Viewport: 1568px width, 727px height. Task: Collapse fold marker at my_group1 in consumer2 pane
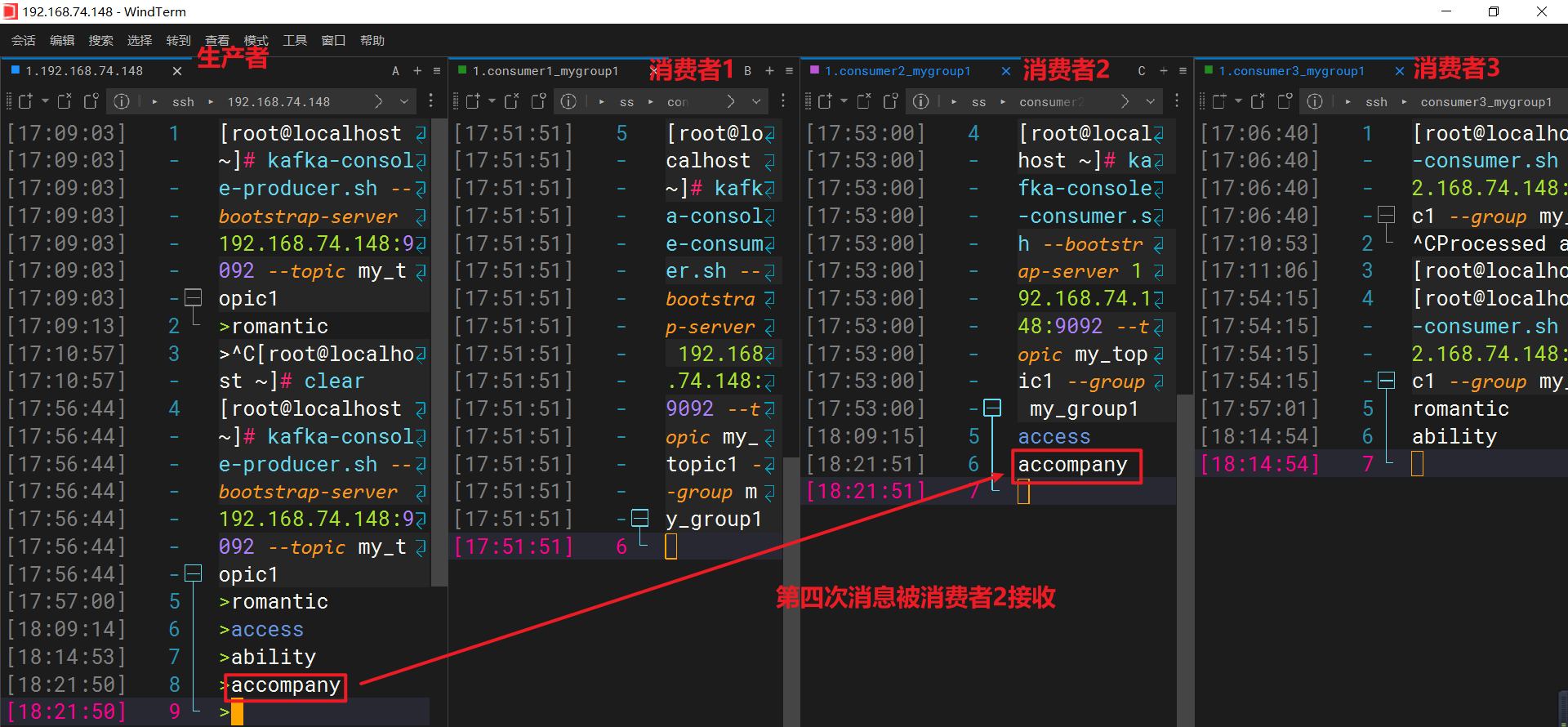[x=992, y=408]
